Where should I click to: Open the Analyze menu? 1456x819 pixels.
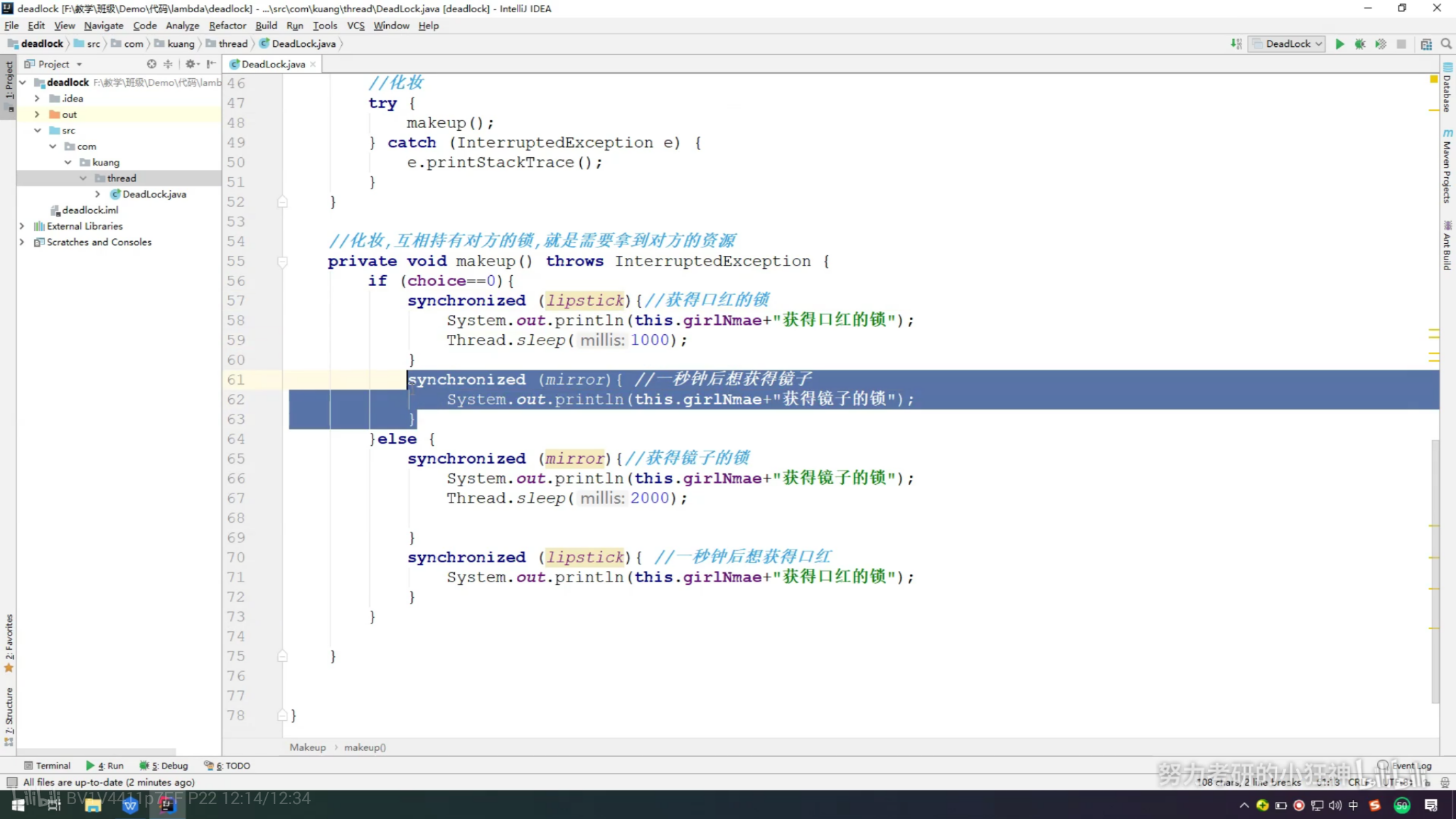click(x=183, y=26)
